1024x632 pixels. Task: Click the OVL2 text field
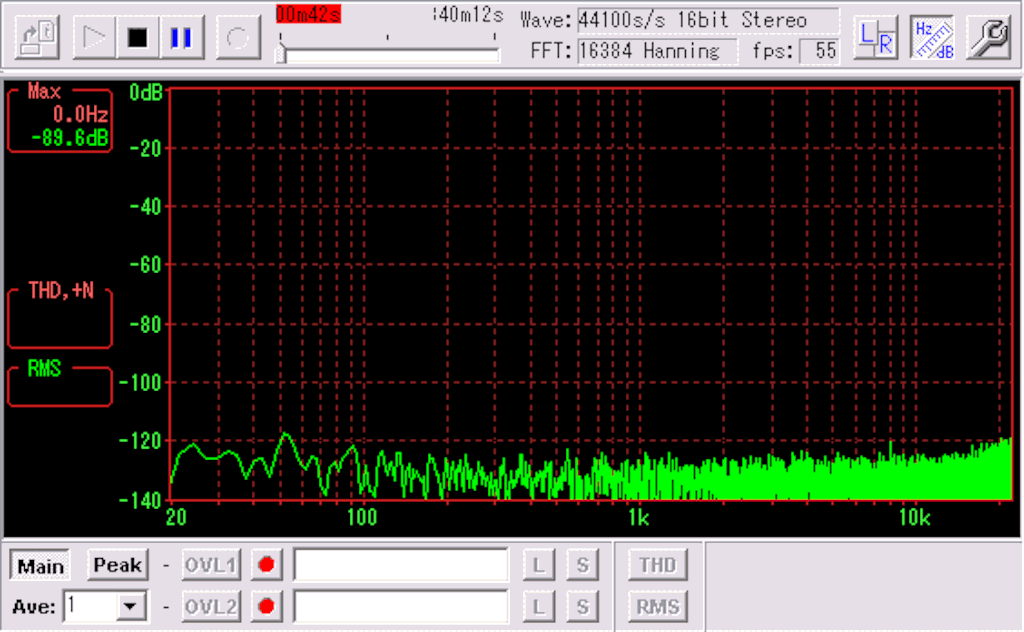click(401, 607)
